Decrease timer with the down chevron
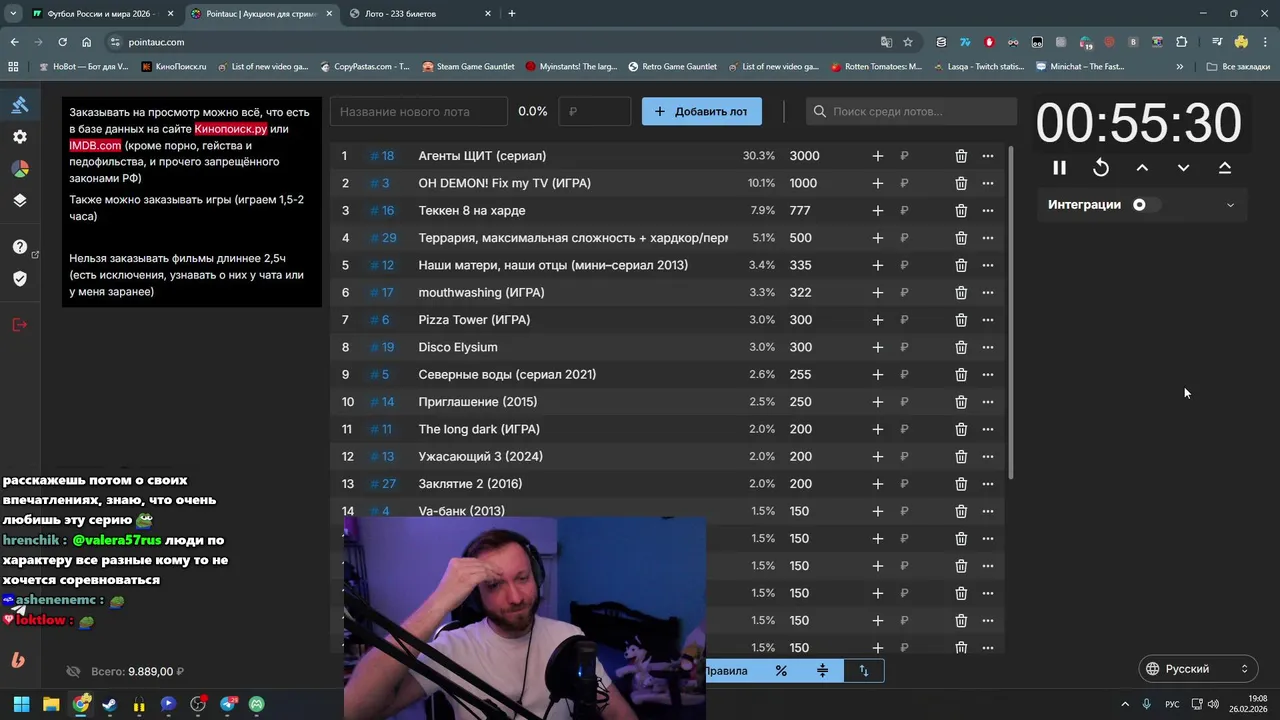The height and width of the screenshot is (720, 1280). point(1183,168)
